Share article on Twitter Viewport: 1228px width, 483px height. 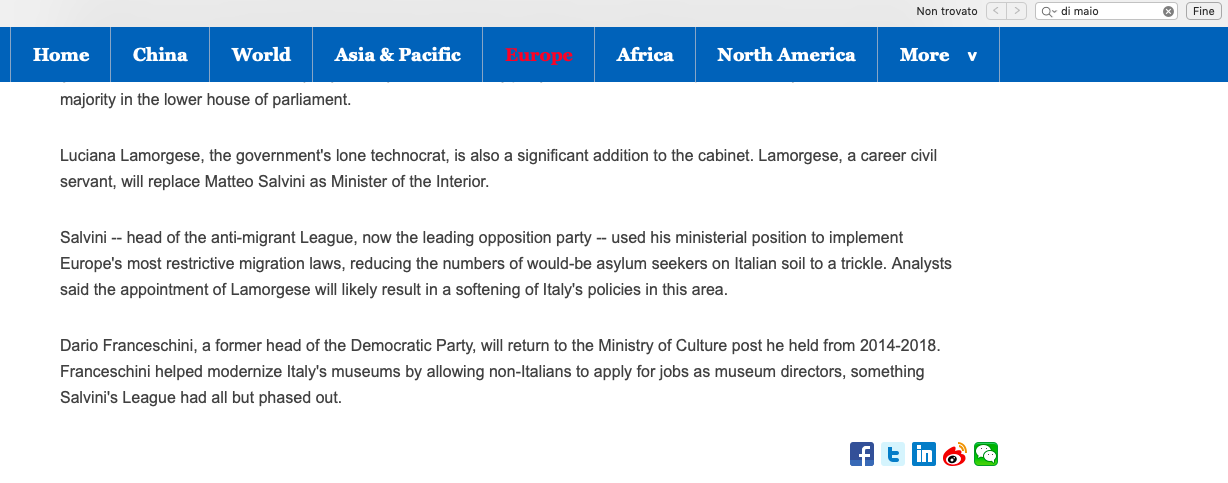coord(893,454)
